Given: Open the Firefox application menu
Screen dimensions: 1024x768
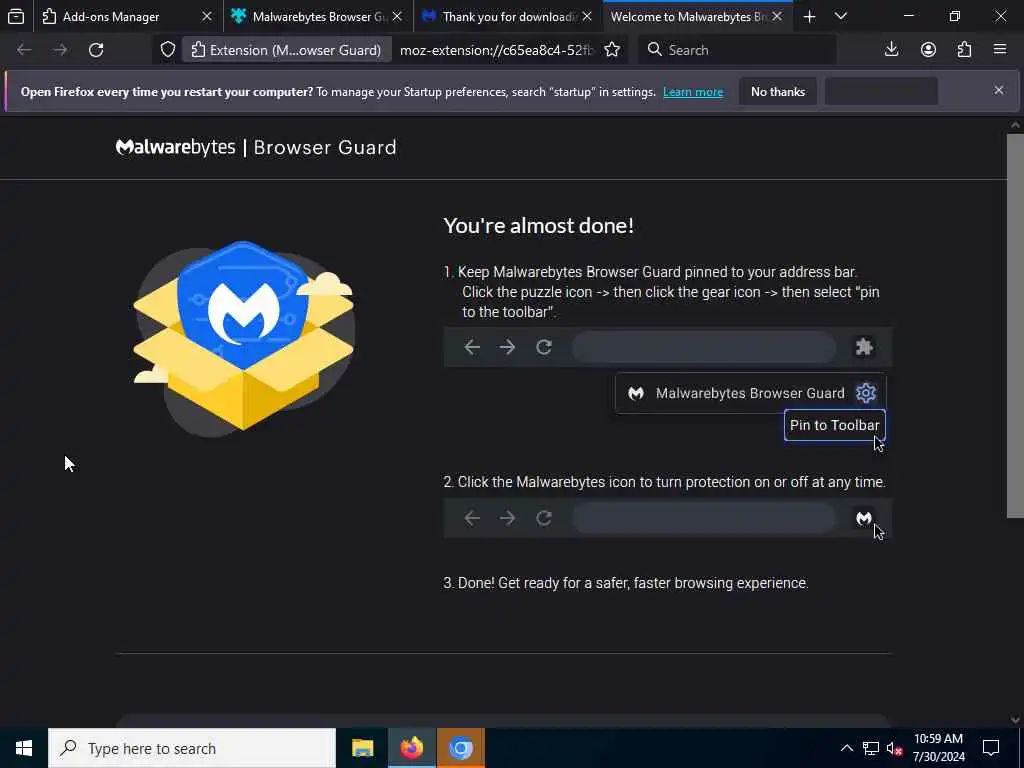Looking at the screenshot, I should tap(1000, 50).
